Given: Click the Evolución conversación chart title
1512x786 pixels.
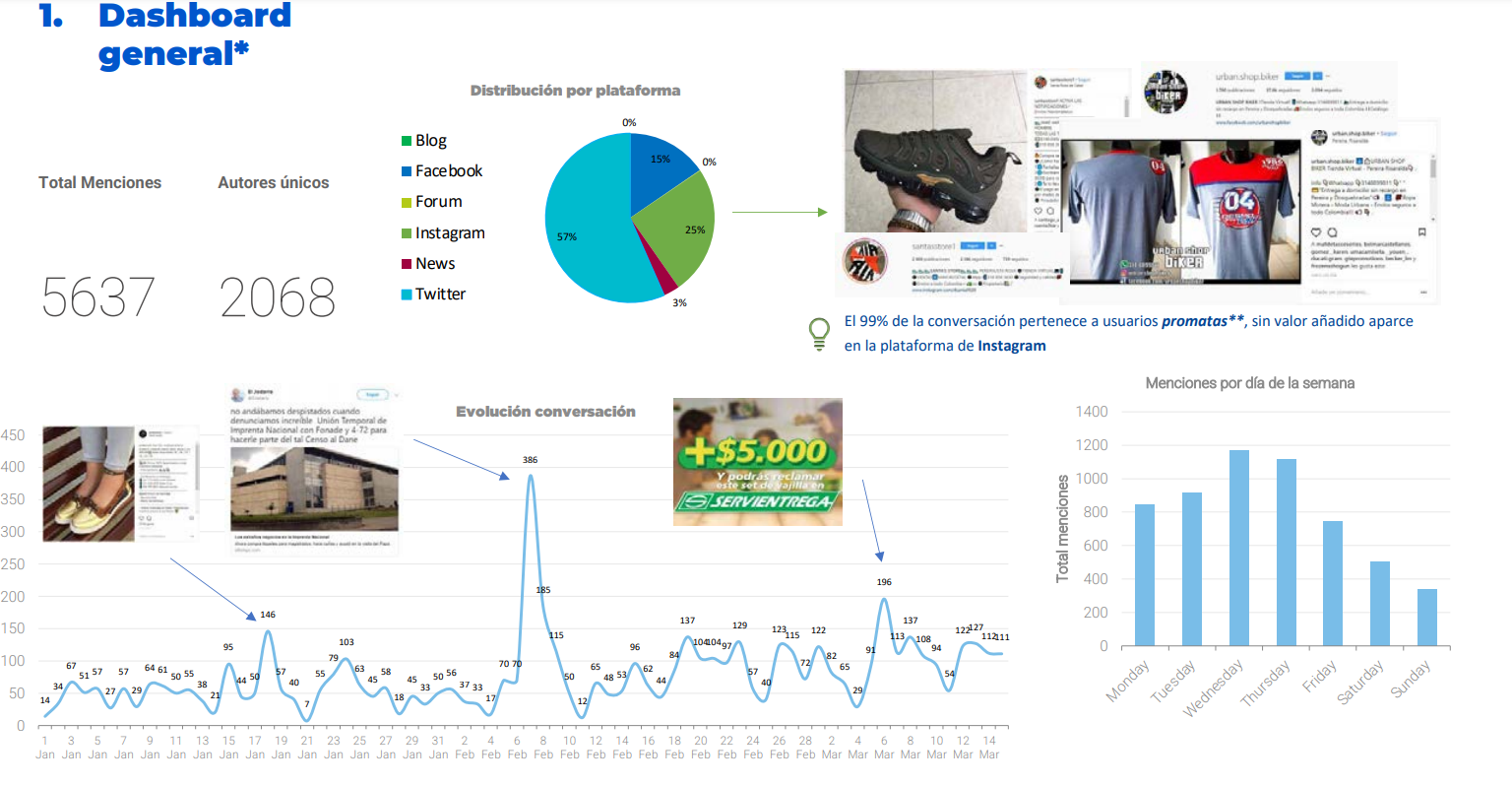Looking at the screenshot, I should [545, 412].
